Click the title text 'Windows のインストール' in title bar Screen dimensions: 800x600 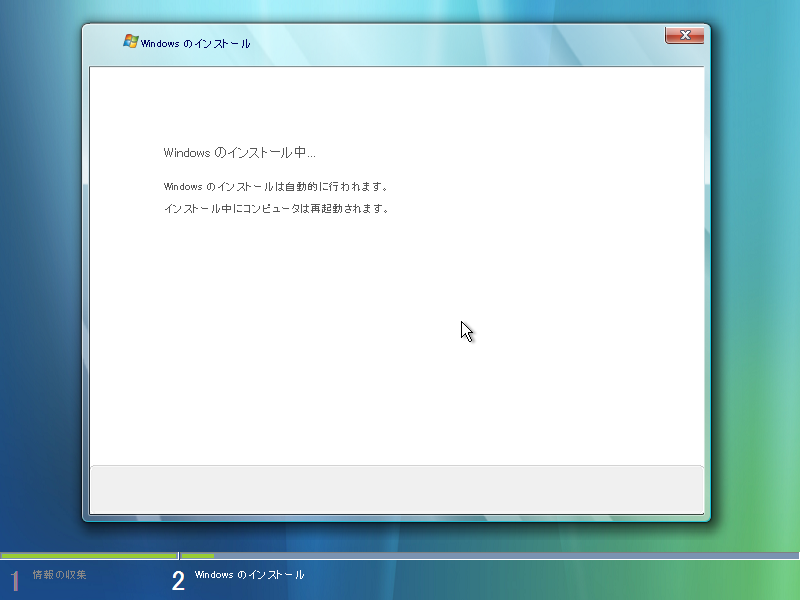[195, 44]
